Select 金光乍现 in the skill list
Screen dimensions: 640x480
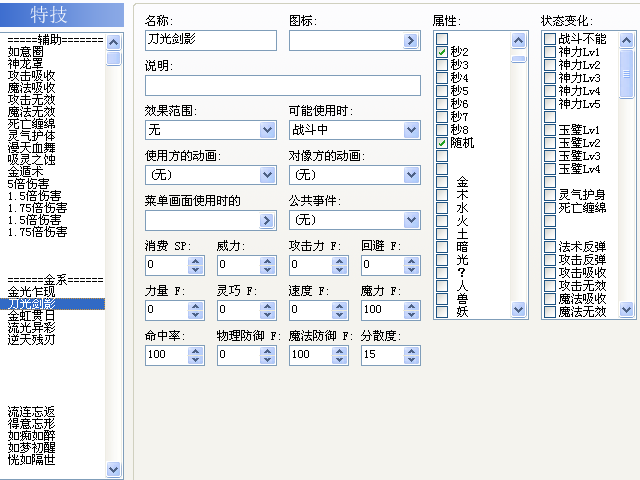point(31,292)
